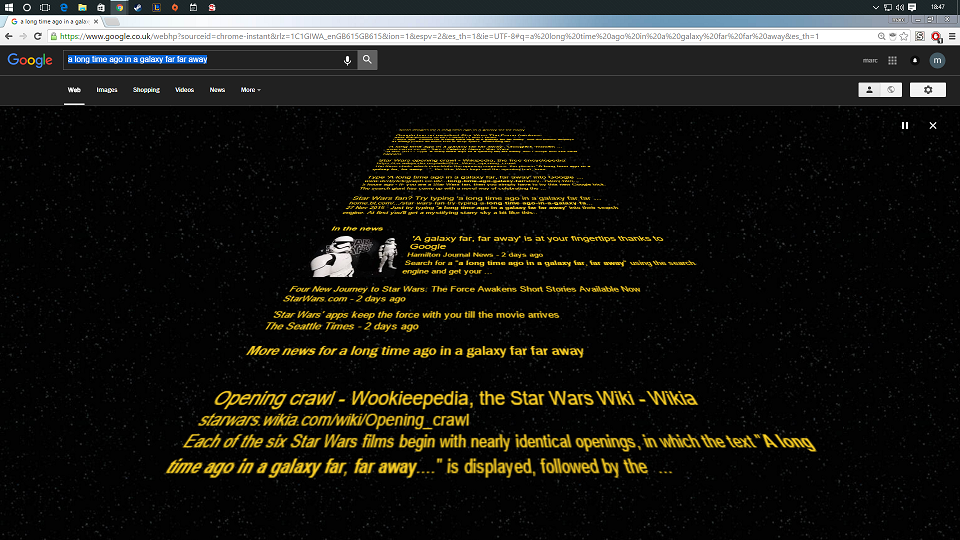Open the red O extension with badge
Viewport: 960px width, 540px height.
[x=936, y=37]
